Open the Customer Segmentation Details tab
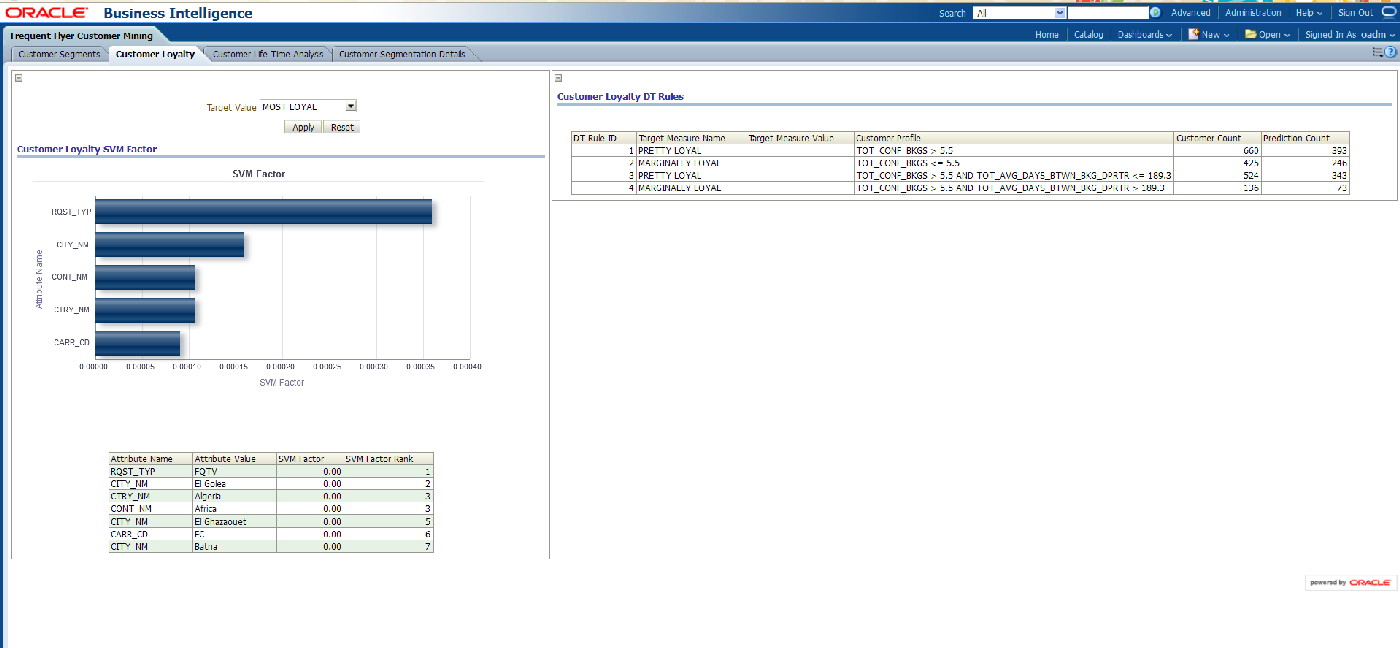This screenshot has width=1400, height=648. (402, 54)
